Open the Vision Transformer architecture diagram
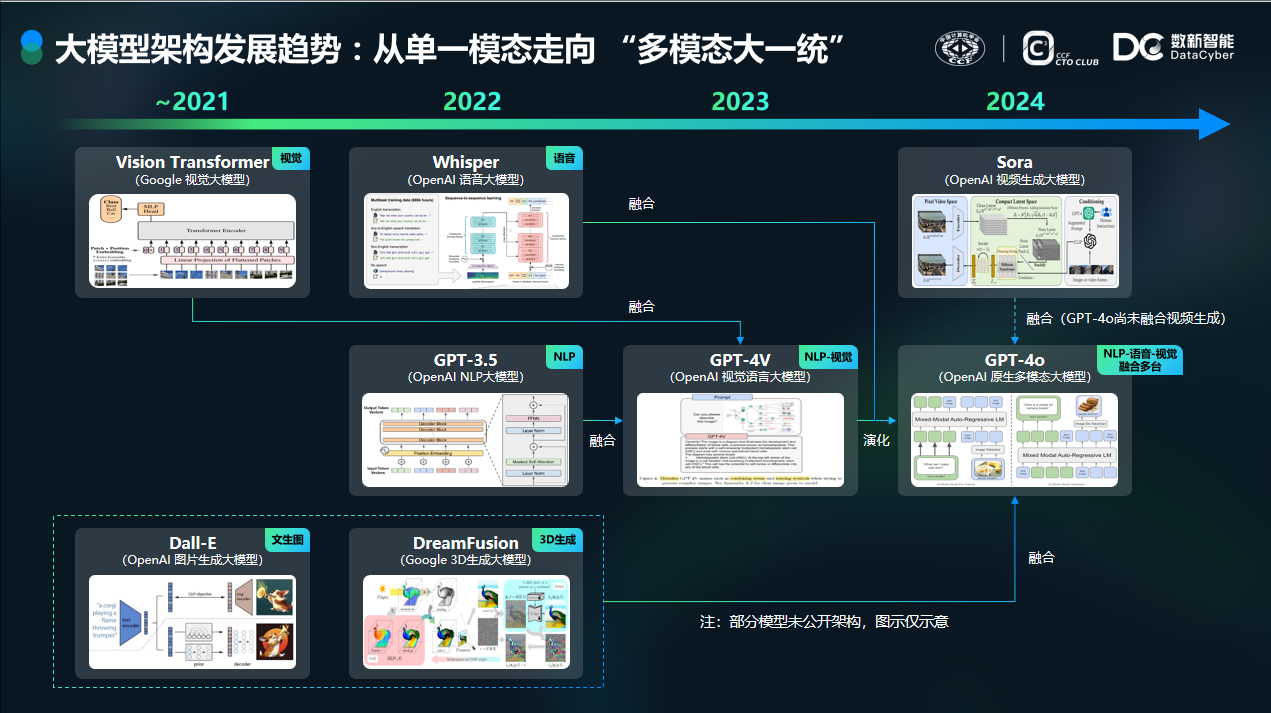The width and height of the screenshot is (1271, 713). pos(192,241)
